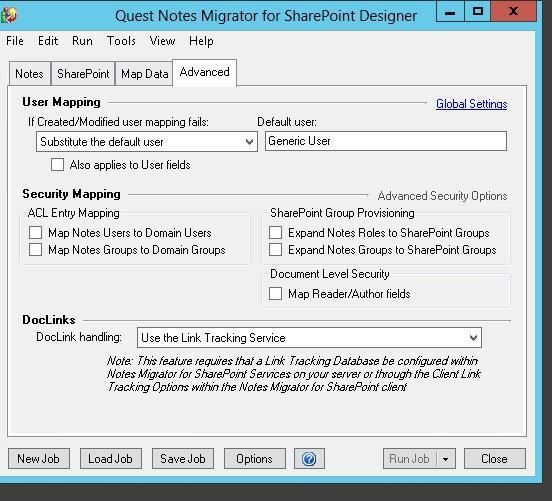
Task: Open the Edit menu
Action: tap(48, 41)
